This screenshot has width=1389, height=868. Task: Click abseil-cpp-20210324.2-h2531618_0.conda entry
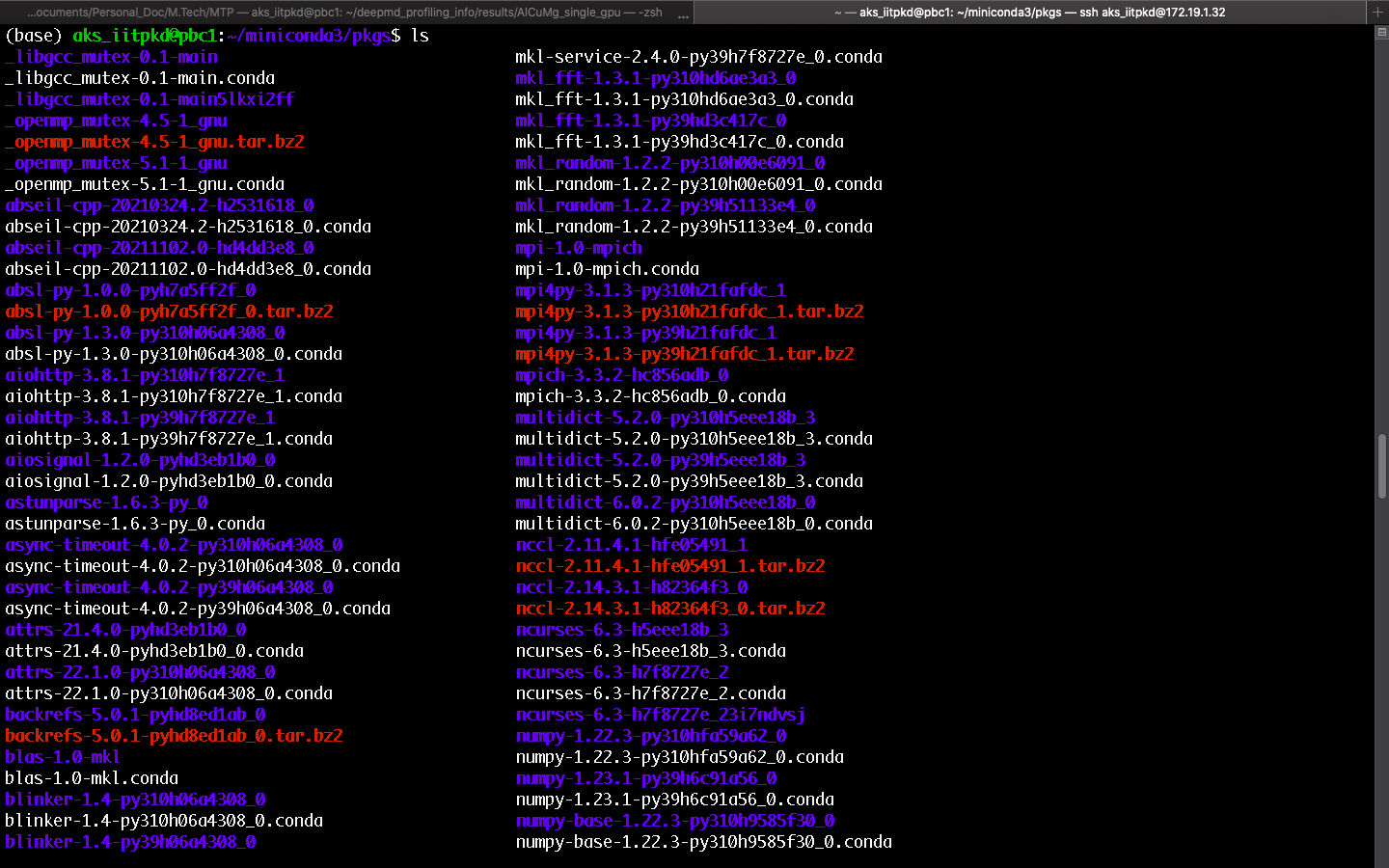188,227
